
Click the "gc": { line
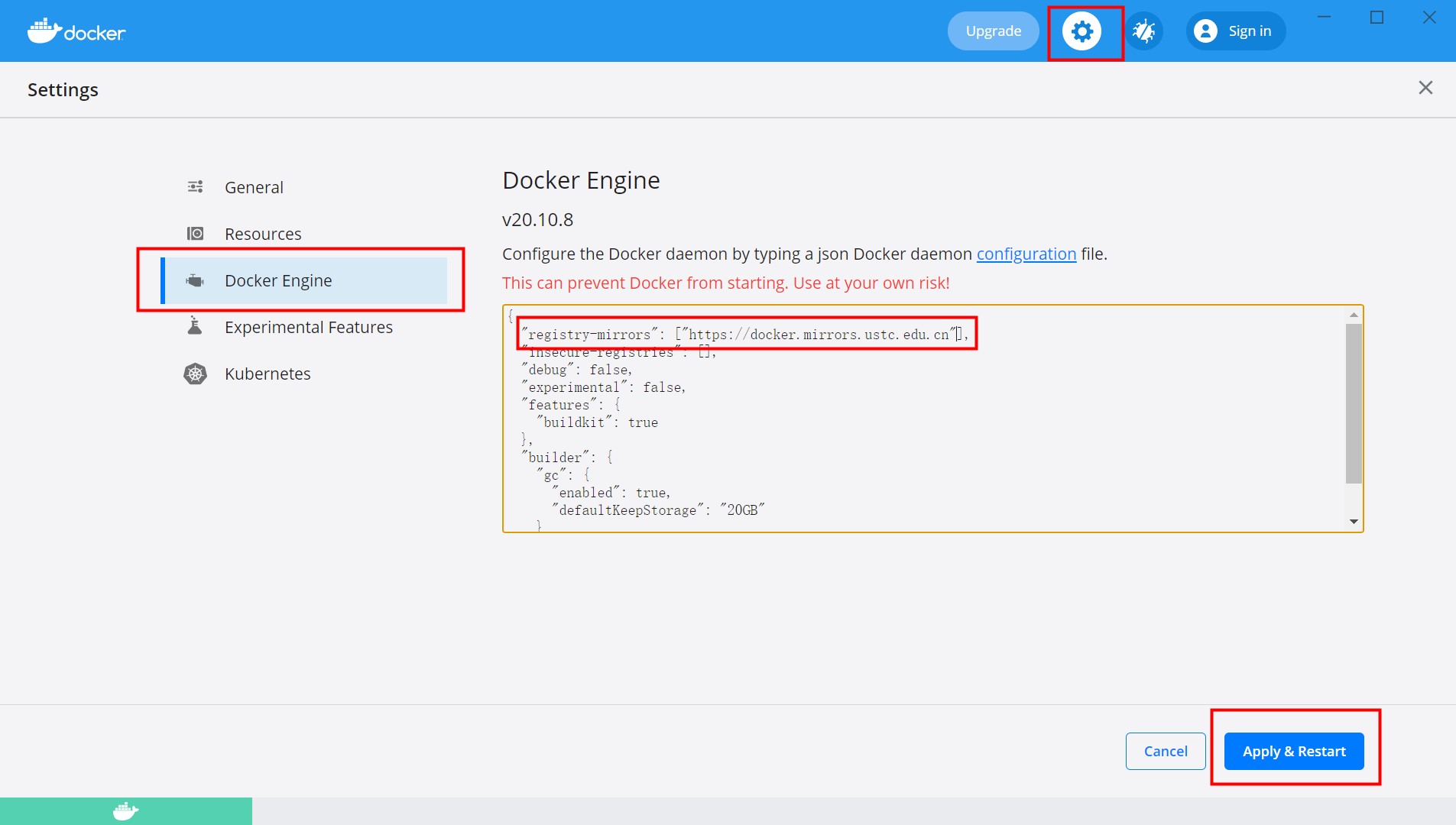tap(564, 475)
